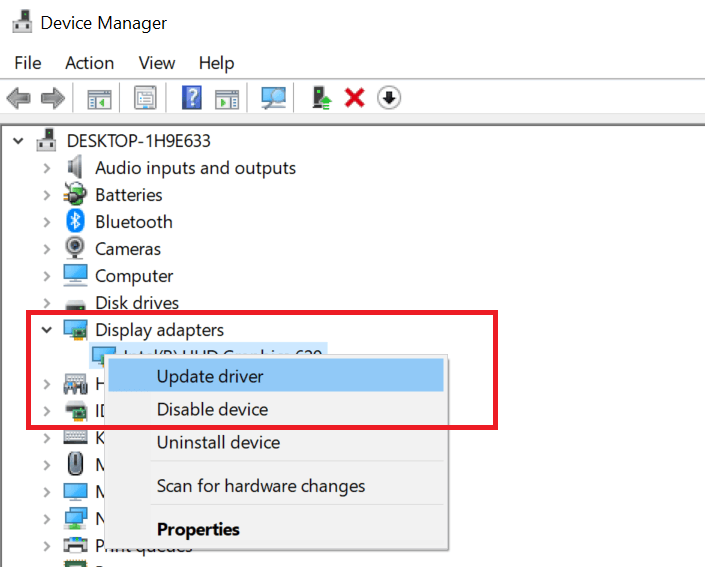Screen dimensions: 705x567
Task: Open the Help menu
Action: [x=216, y=63]
